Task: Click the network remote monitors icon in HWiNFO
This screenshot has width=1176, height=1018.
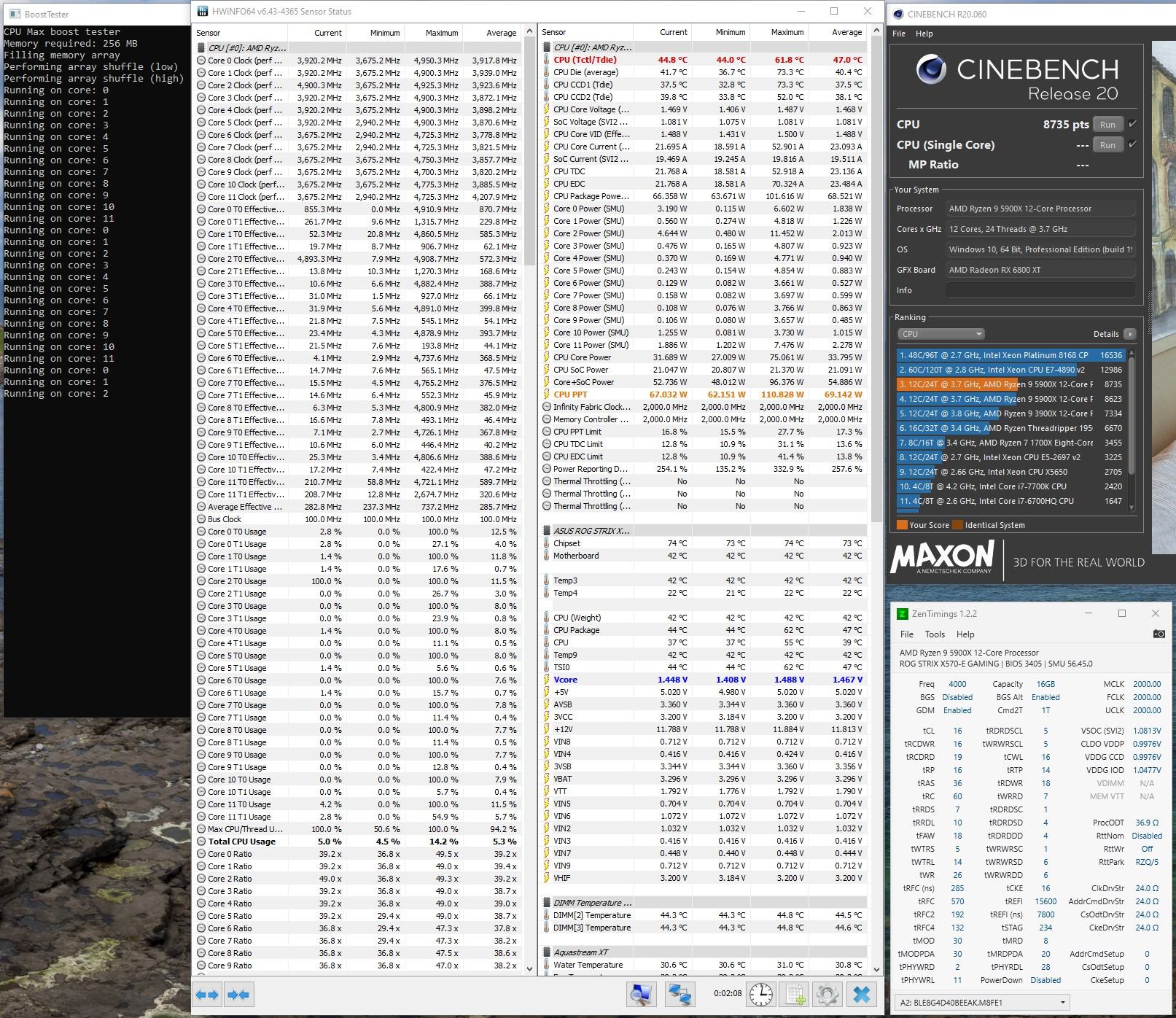Action: (x=679, y=995)
